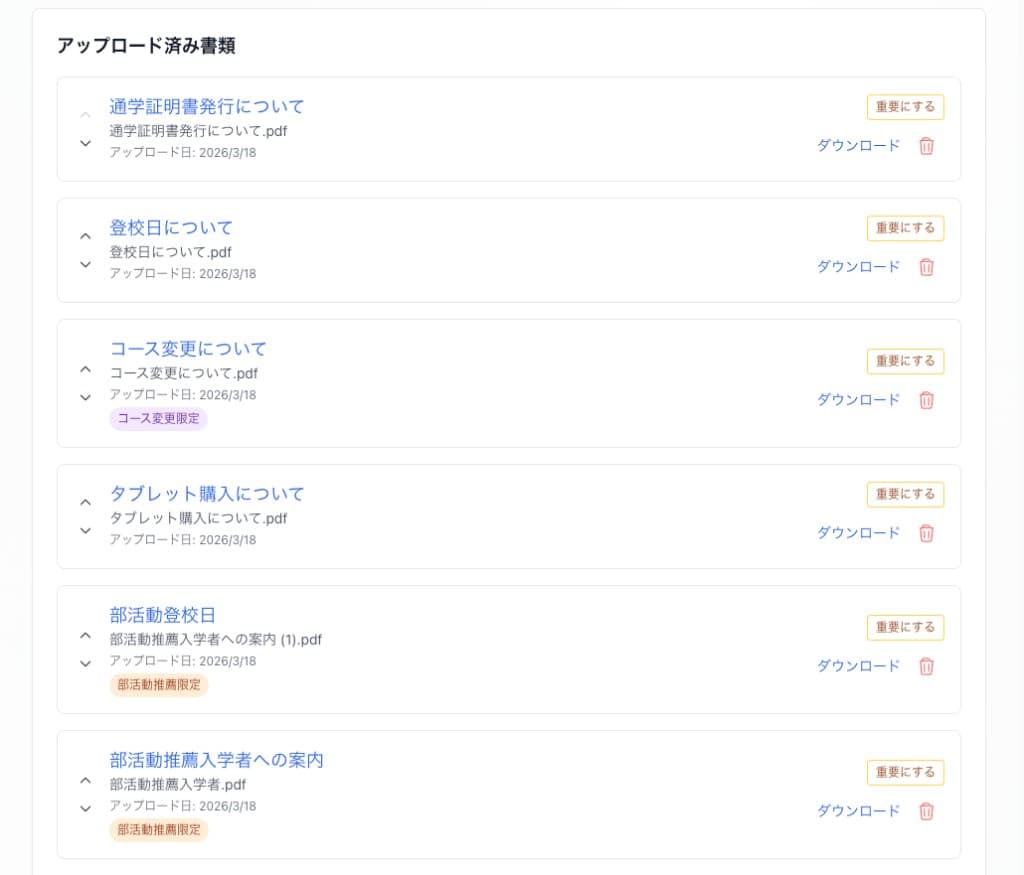Click 重要にする on 登校日について
This screenshot has width=1024, height=875.
(905, 228)
